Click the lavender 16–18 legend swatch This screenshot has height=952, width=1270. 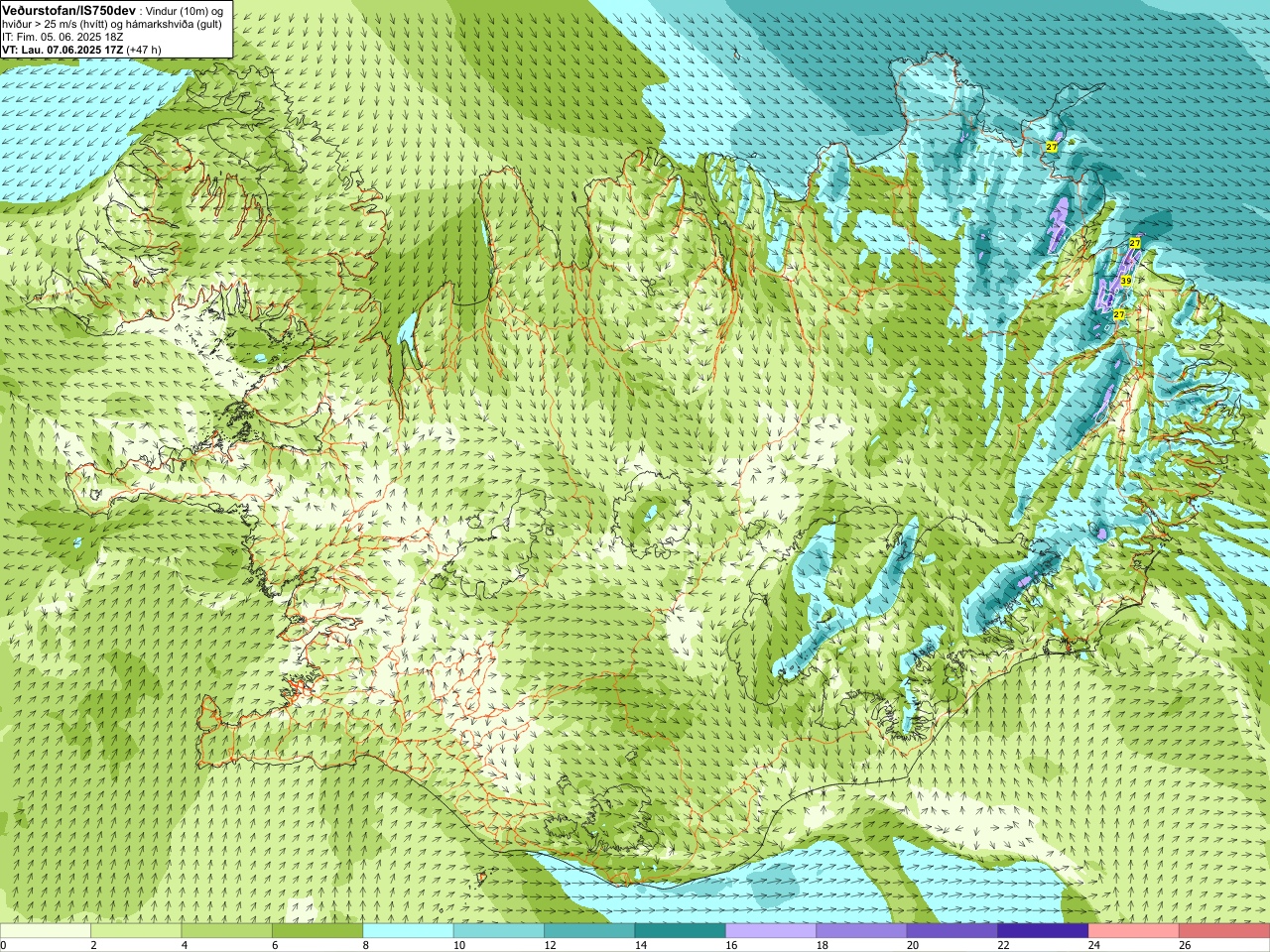point(771,931)
